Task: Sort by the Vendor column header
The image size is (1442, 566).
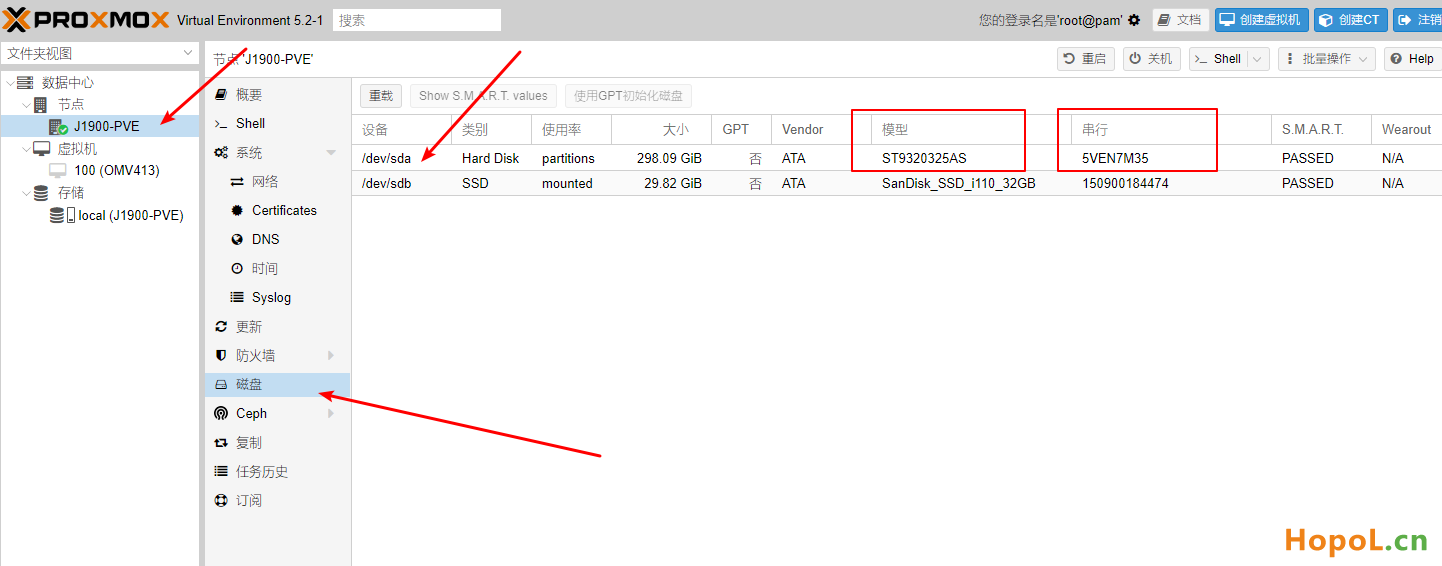Action: pos(822,130)
